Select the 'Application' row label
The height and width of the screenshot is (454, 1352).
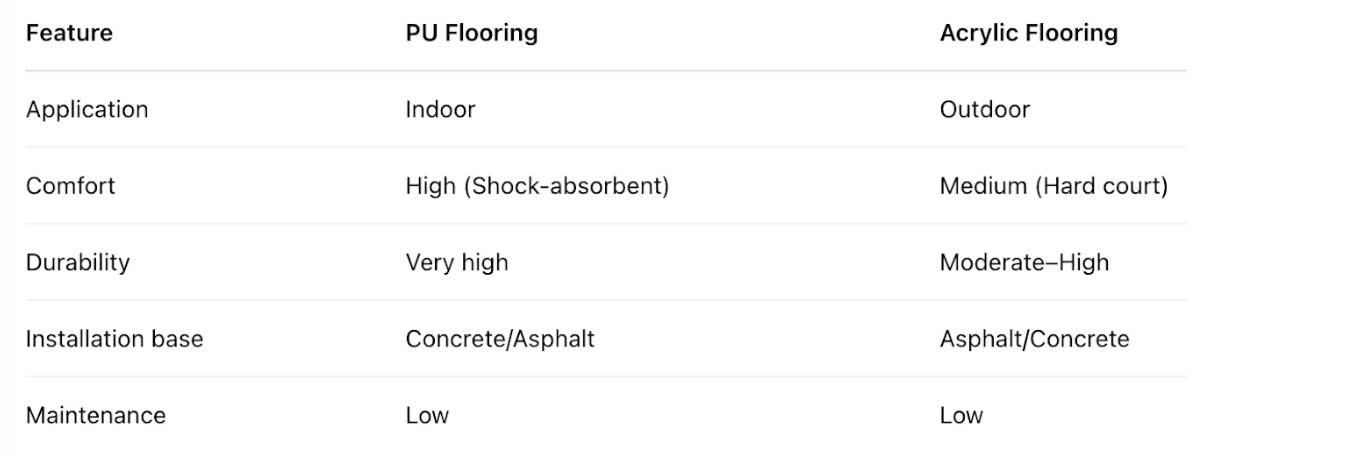click(87, 110)
